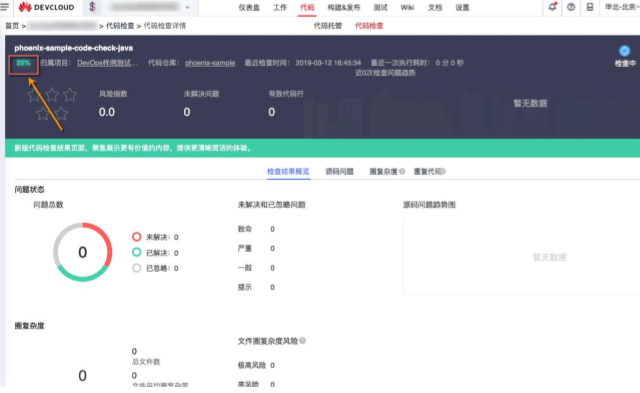Click the 最近检查时间 timestamp 2019-03-12
The height and width of the screenshot is (393, 640).
[328, 63]
